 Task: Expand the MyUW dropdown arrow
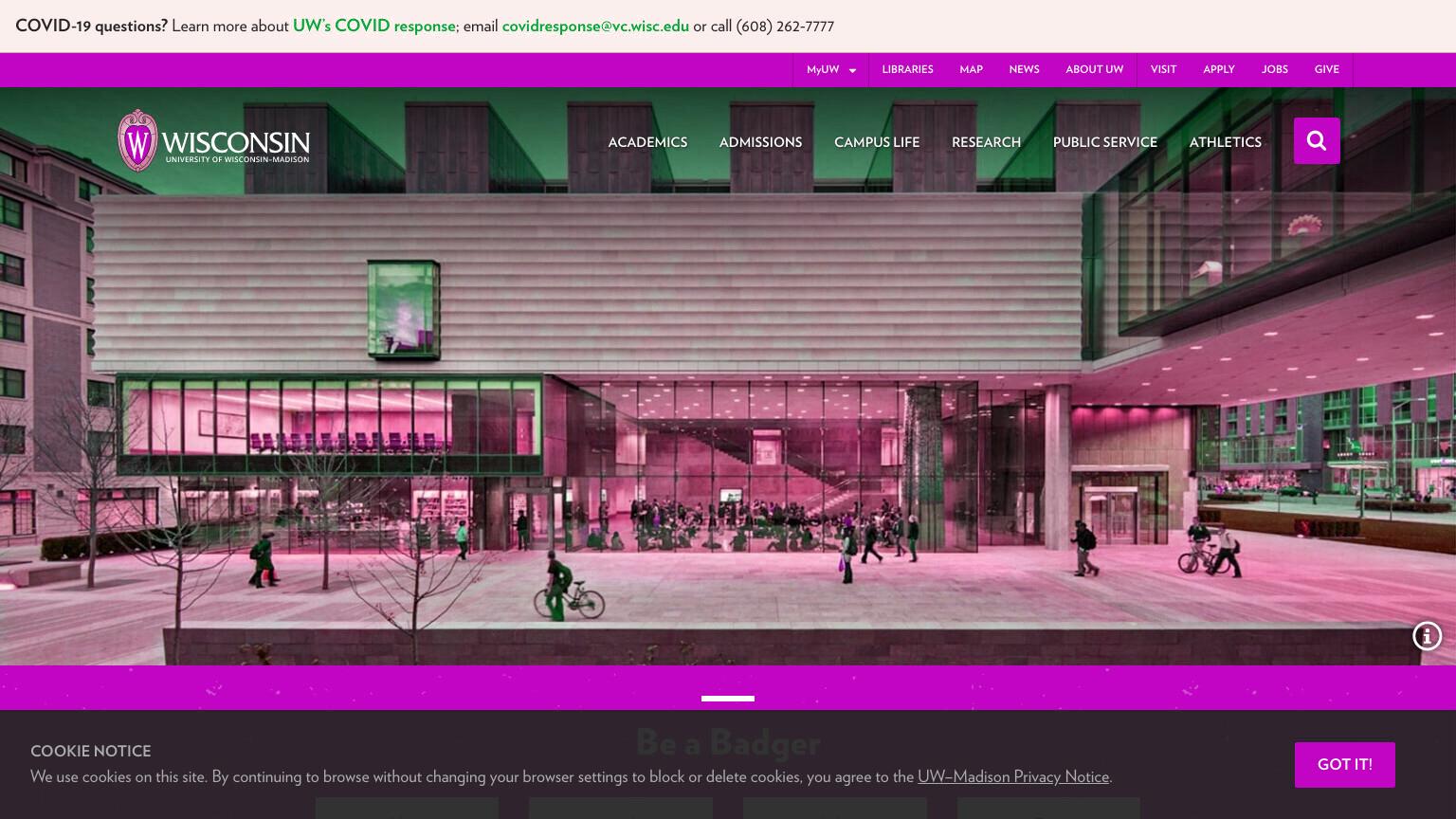coord(852,70)
